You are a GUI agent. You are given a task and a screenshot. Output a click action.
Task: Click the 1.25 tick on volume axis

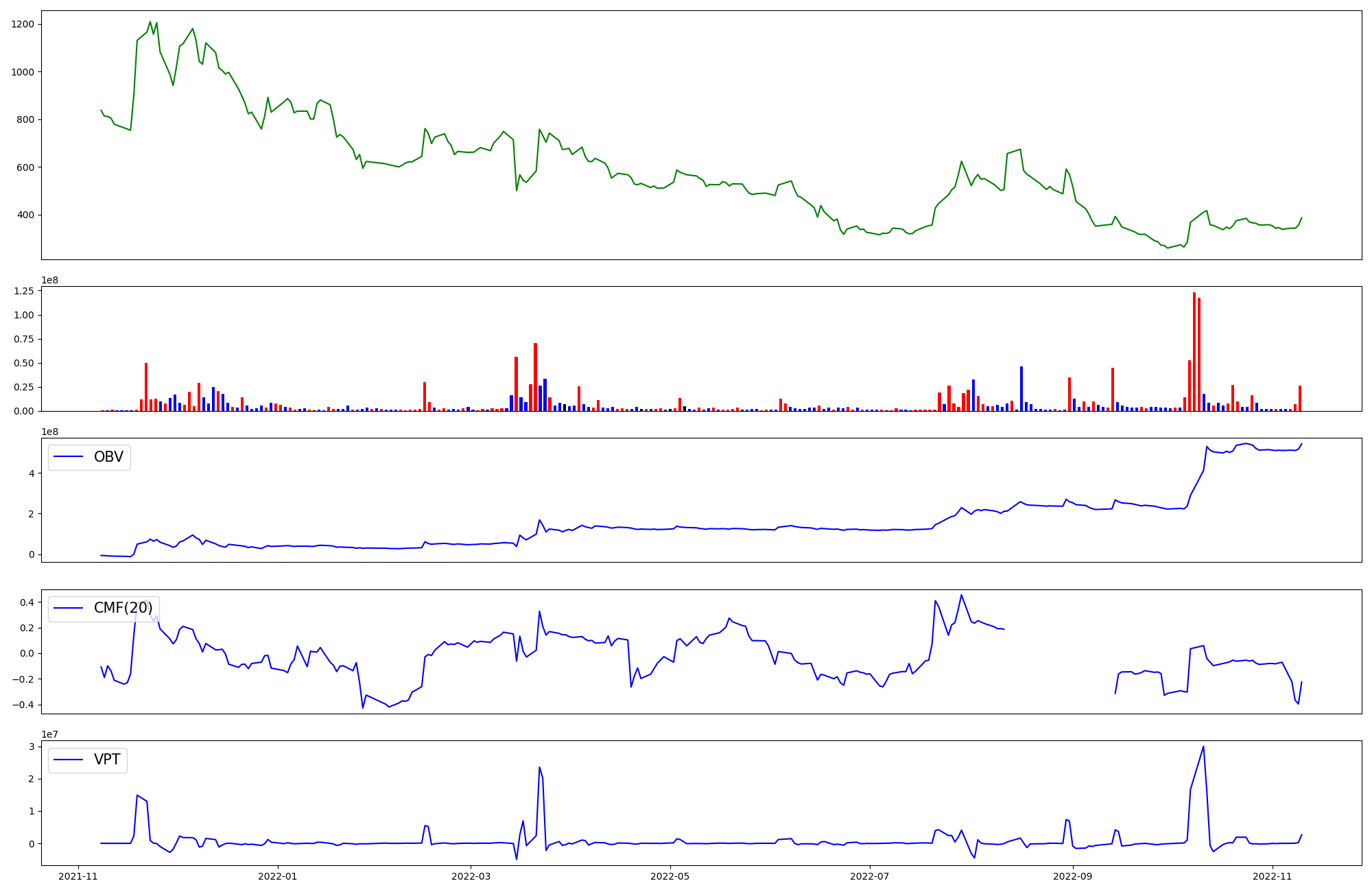[24, 291]
